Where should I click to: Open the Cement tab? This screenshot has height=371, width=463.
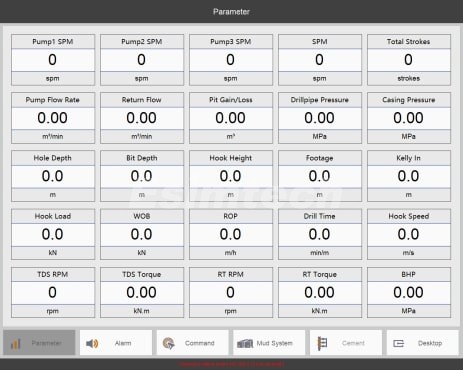click(346, 343)
